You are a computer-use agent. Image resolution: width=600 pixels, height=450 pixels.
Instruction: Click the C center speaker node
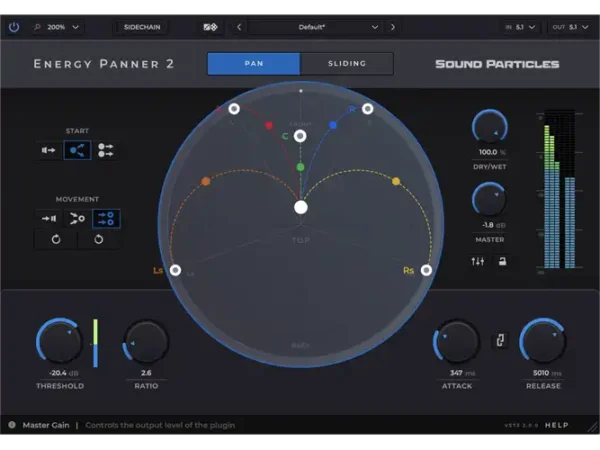[300, 136]
